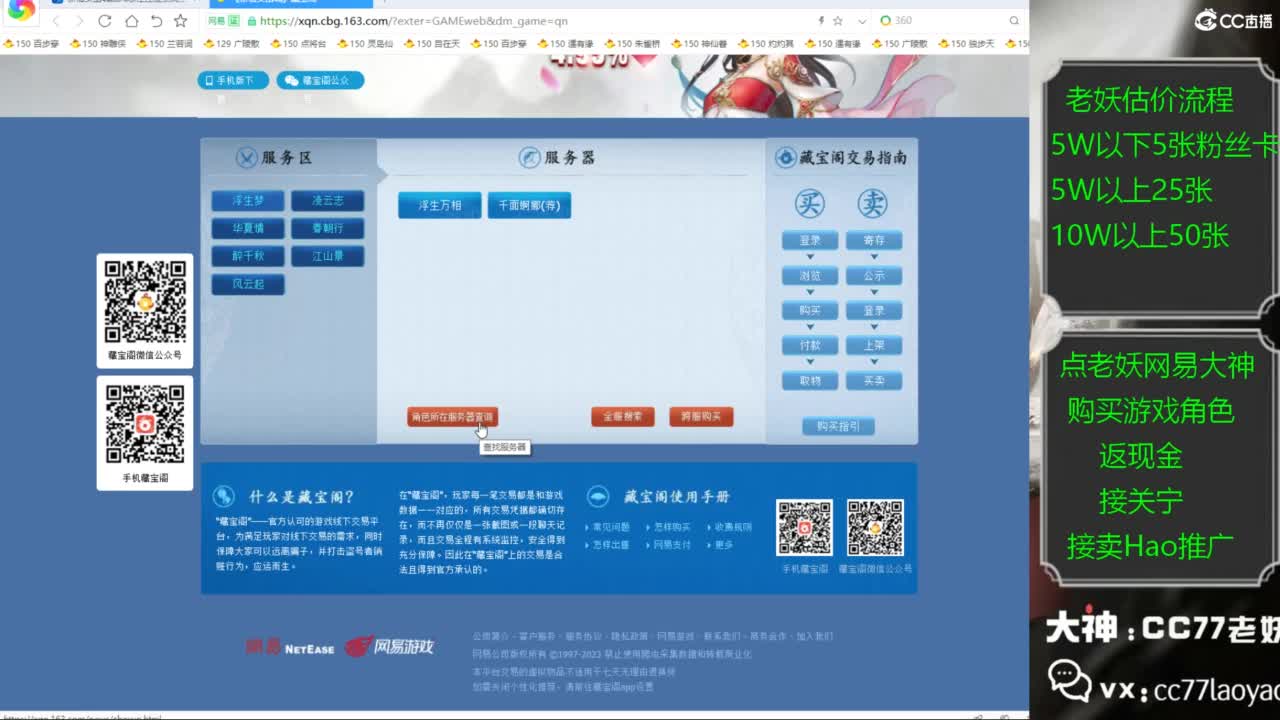
Task: Select the 凌云志 server region
Action: click(x=327, y=201)
